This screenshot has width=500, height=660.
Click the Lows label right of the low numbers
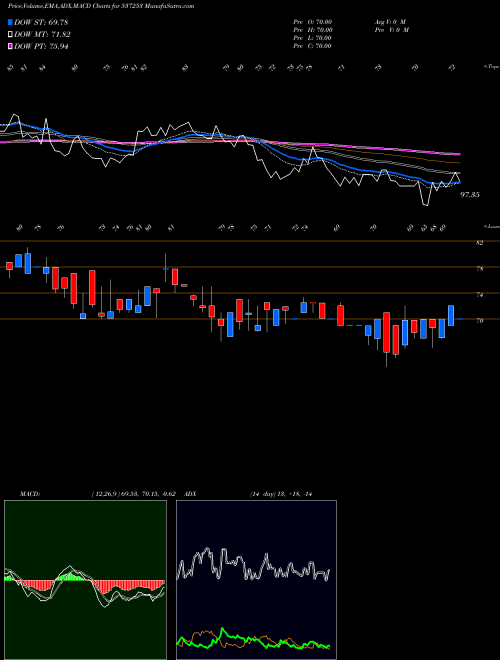[x=491, y=226]
